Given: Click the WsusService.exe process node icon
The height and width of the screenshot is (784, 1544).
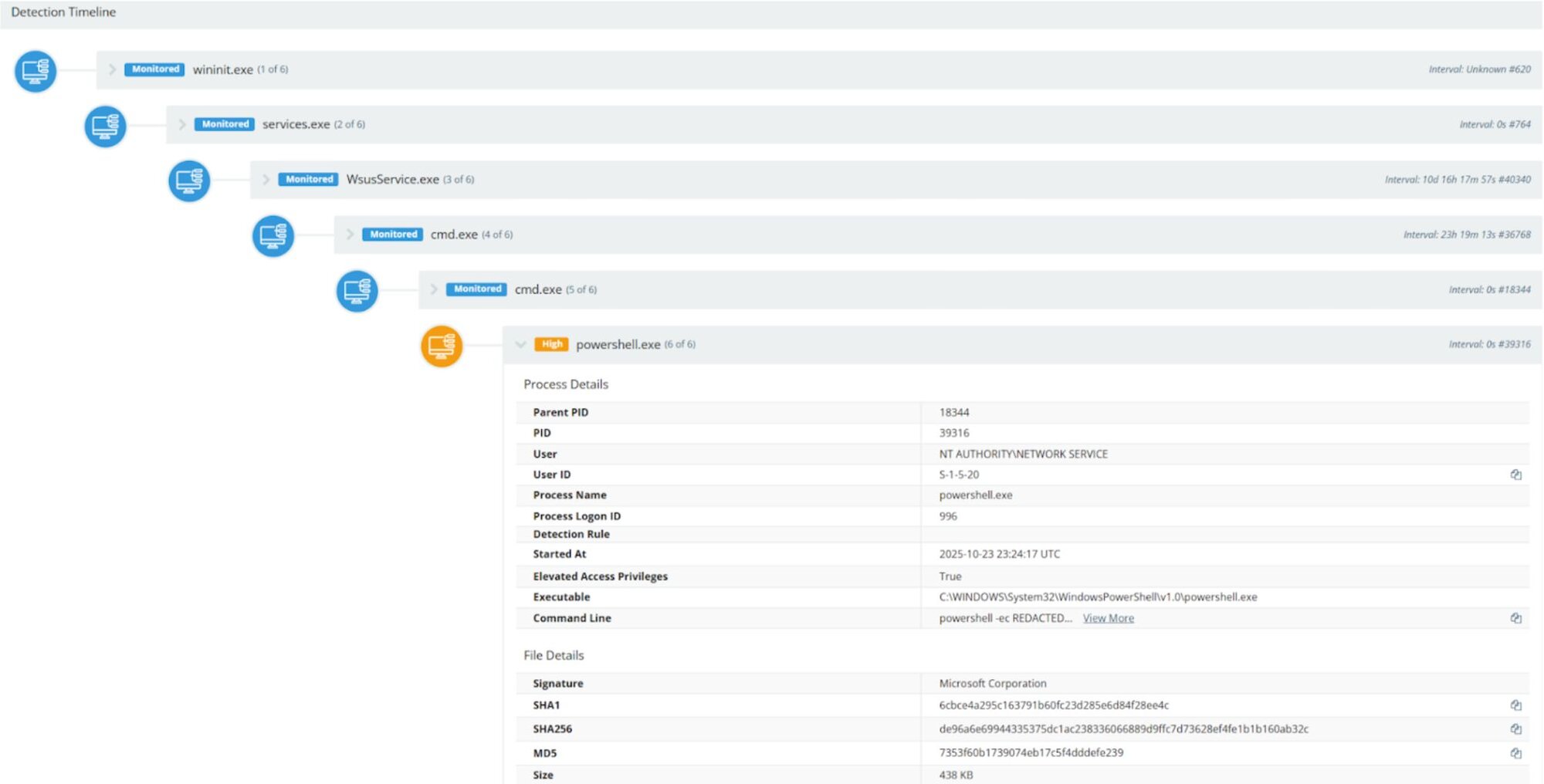Looking at the screenshot, I should pyautogui.click(x=189, y=181).
